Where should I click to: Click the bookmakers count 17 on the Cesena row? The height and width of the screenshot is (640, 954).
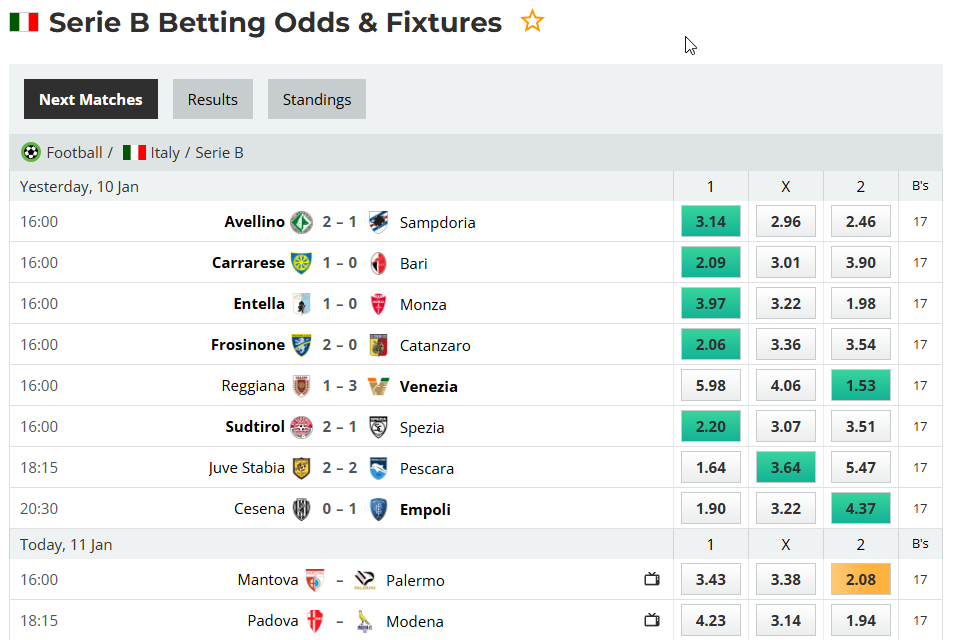coord(918,508)
